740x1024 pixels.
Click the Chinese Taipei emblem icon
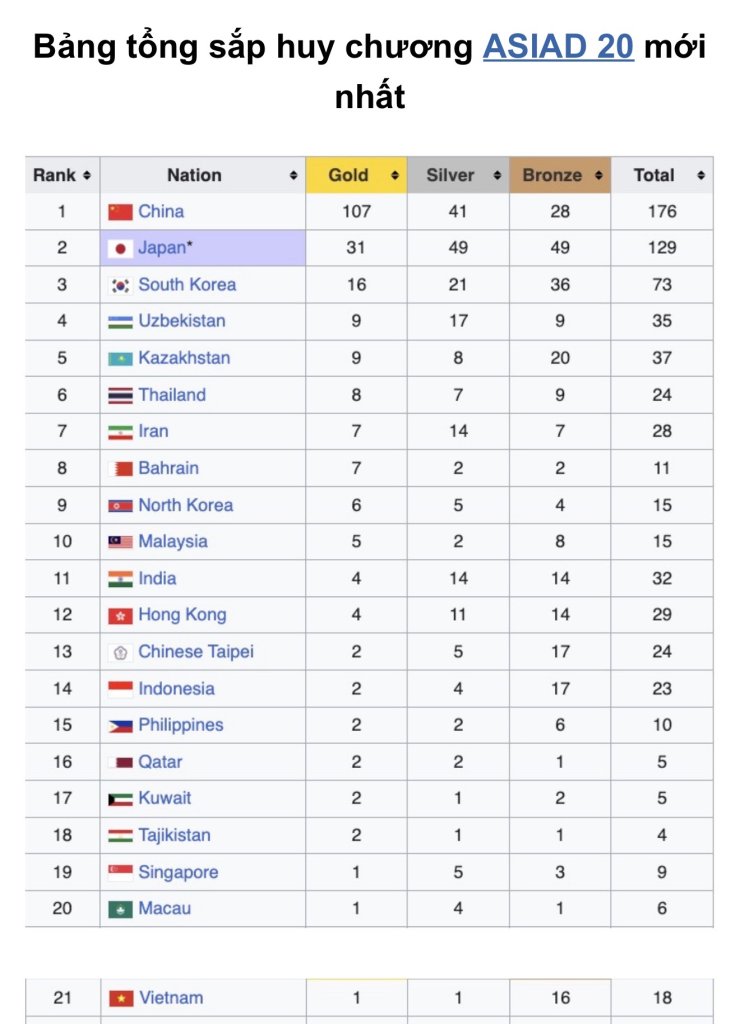120,652
